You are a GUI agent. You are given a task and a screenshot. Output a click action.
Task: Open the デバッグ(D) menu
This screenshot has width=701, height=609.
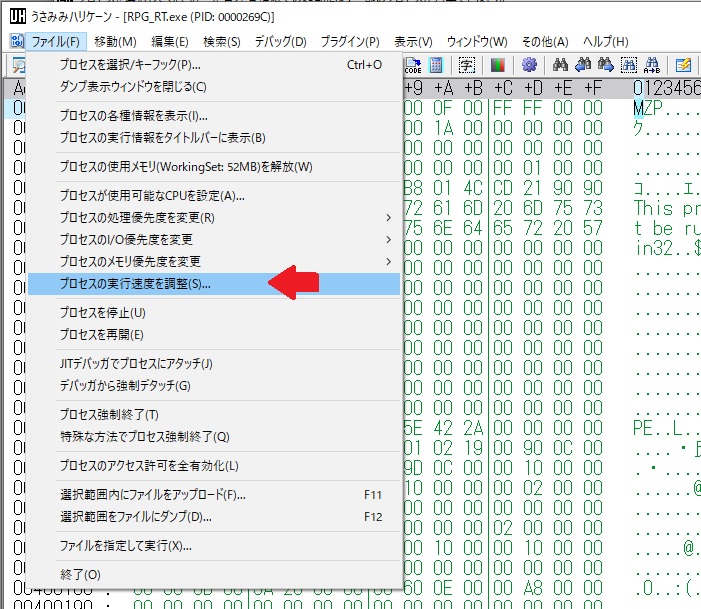tap(280, 41)
